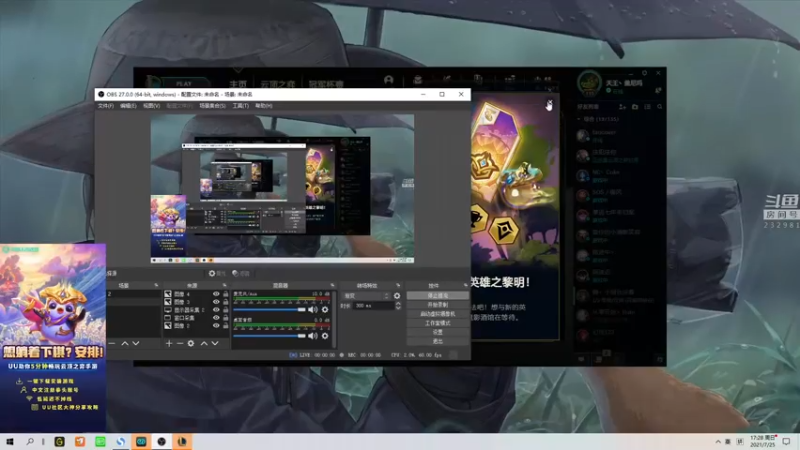The width and height of the screenshot is (800, 450).
Task: Open OBS 帮助(H) menu
Action: click(x=264, y=106)
